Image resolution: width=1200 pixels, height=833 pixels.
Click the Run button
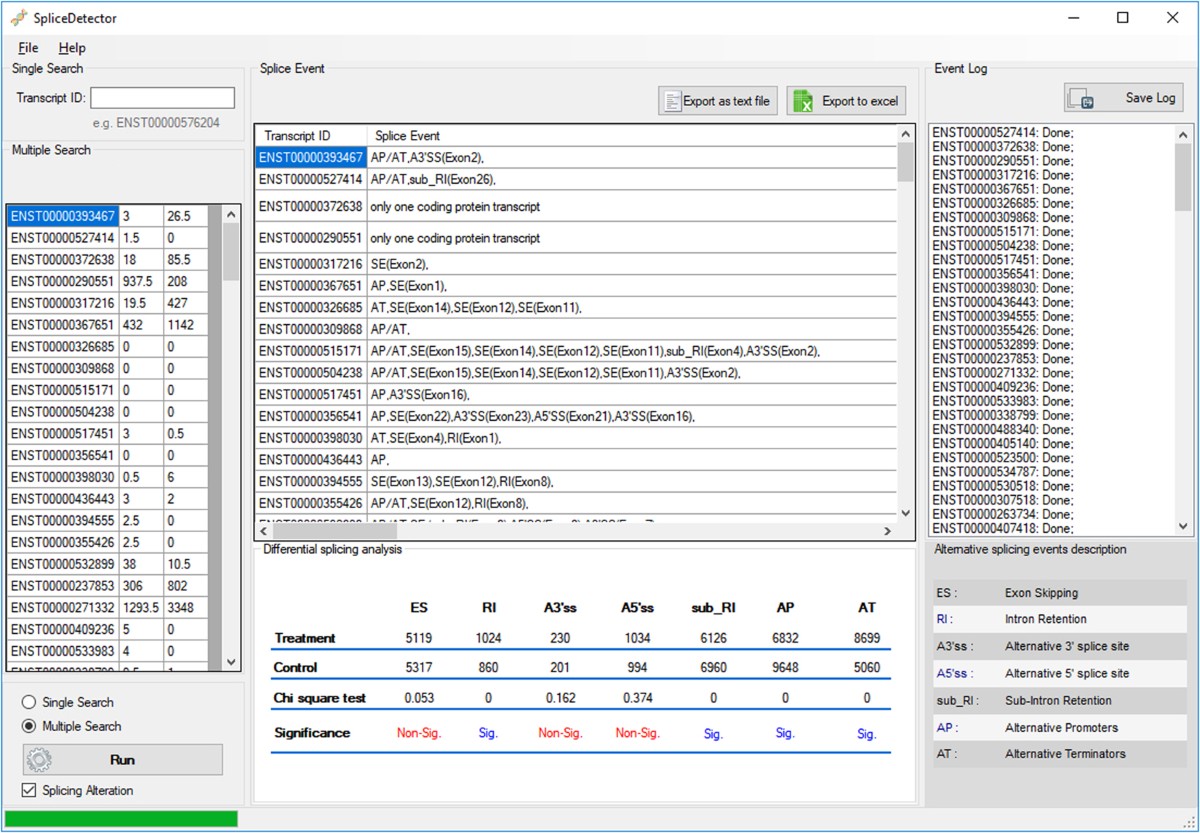tap(122, 760)
